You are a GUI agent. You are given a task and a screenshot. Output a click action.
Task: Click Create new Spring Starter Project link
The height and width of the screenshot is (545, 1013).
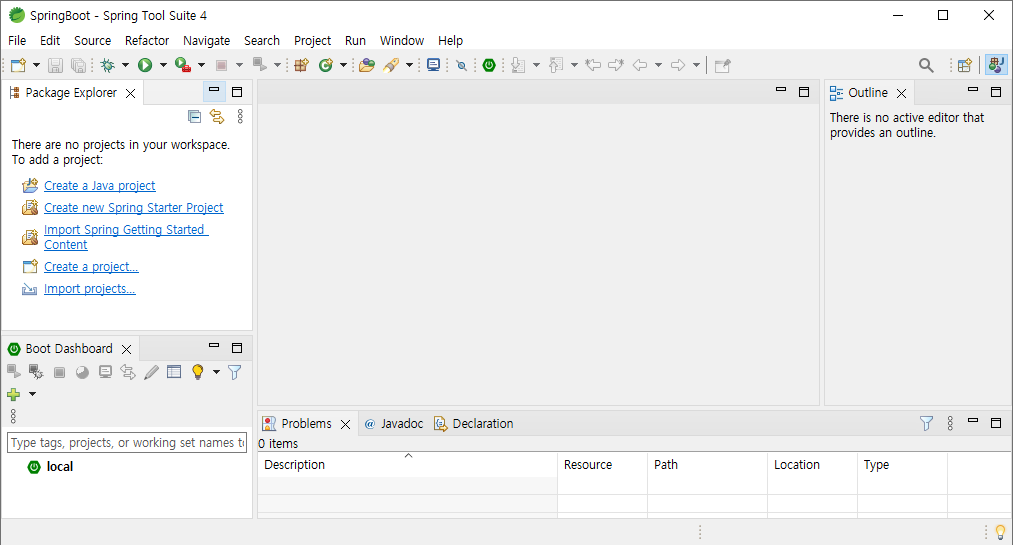click(x=134, y=208)
